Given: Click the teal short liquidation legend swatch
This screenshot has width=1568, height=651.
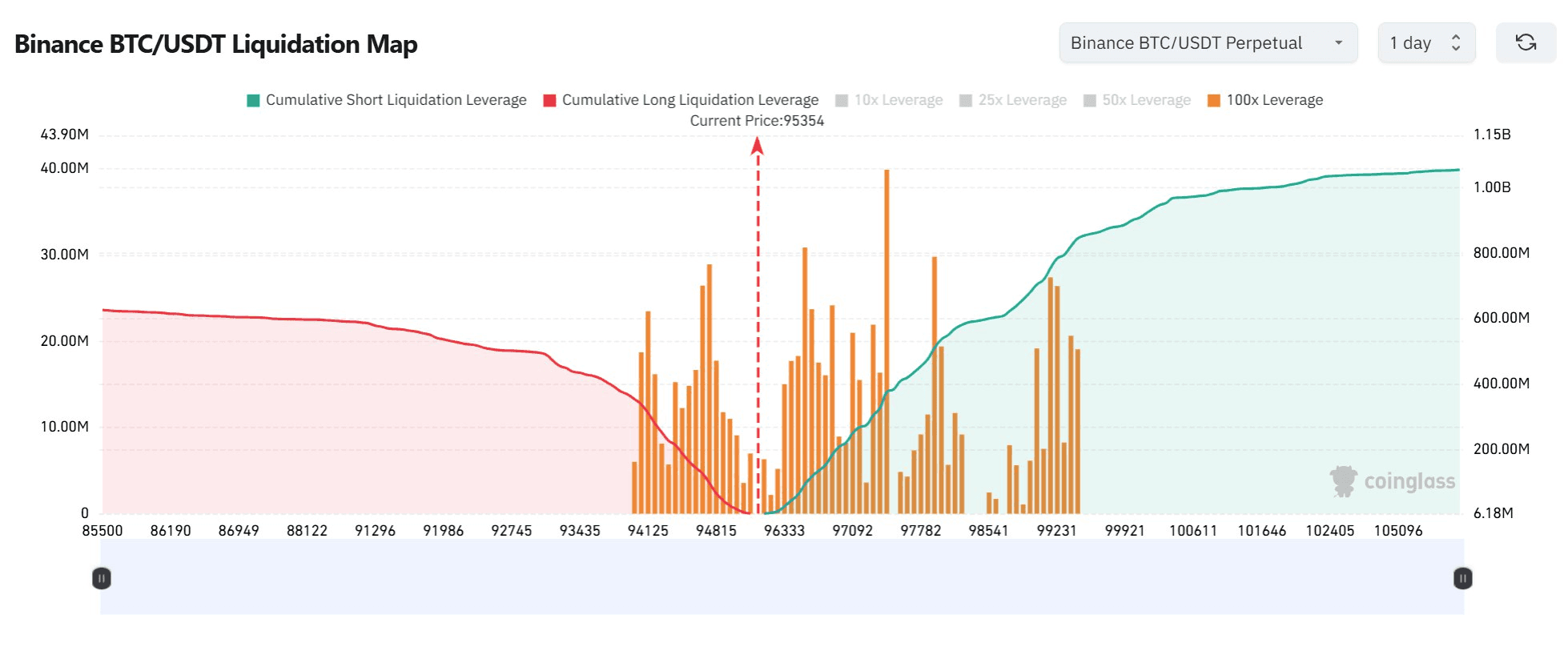Looking at the screenshot, I should pos(253,100).
